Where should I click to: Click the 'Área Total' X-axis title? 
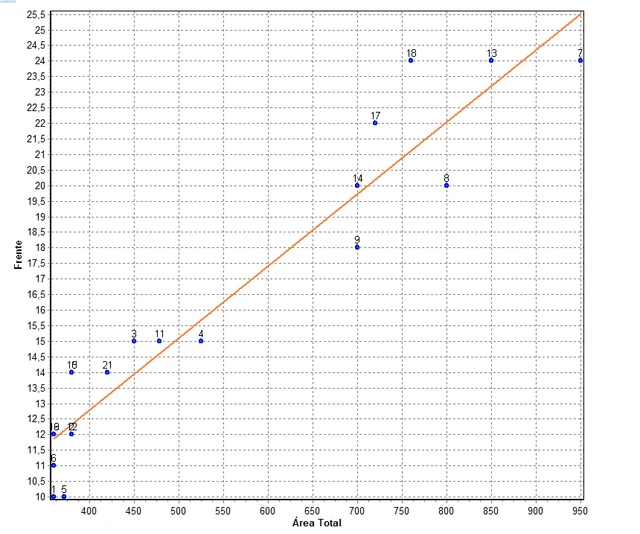click(x=315, y=523)
